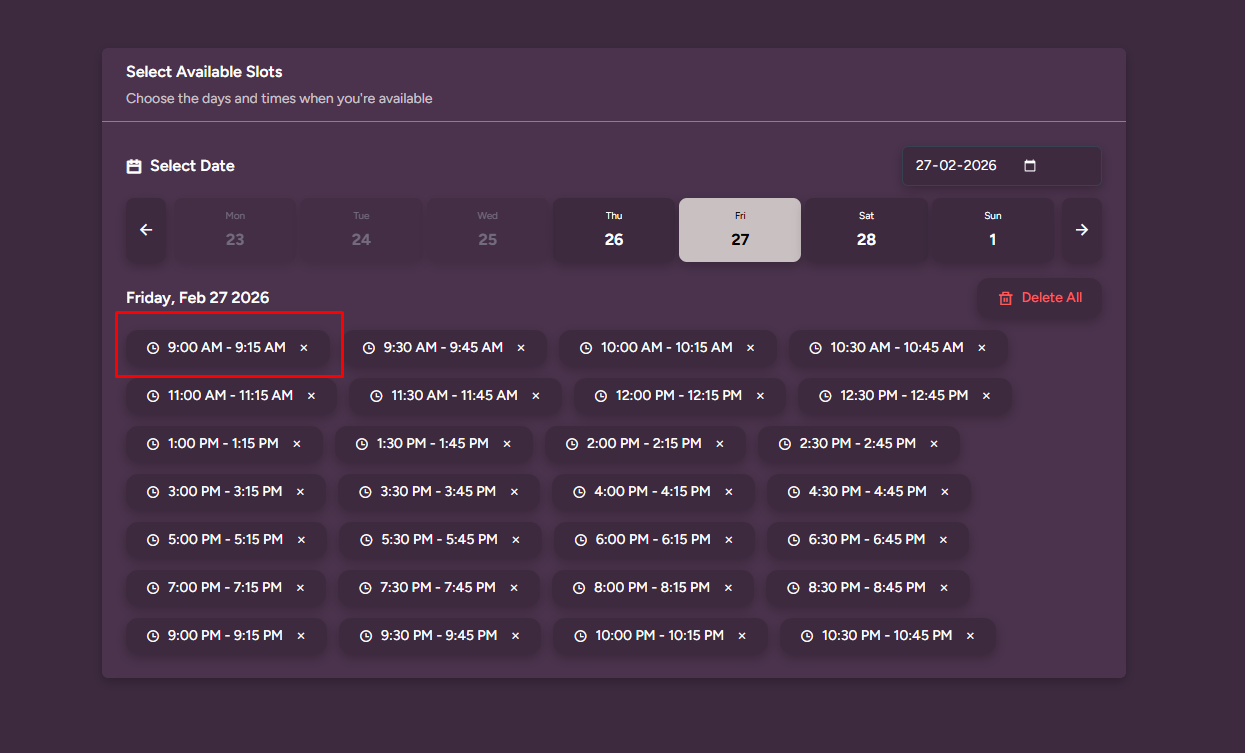Click clock icon on 11:30 AM slot

click(x=376, y=396)
